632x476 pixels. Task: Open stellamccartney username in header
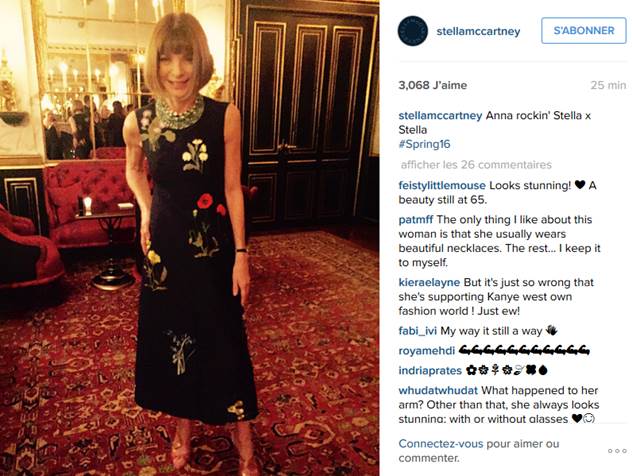(478, 31)
